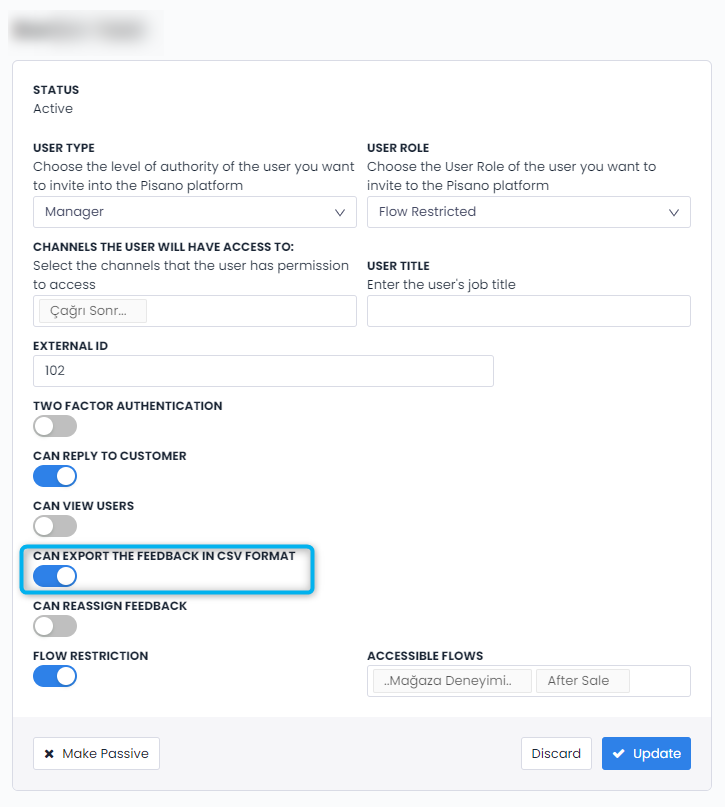Click inside the User Title input field
The height and width of the screenshot is (807, 725).
(x=528, y=311)
